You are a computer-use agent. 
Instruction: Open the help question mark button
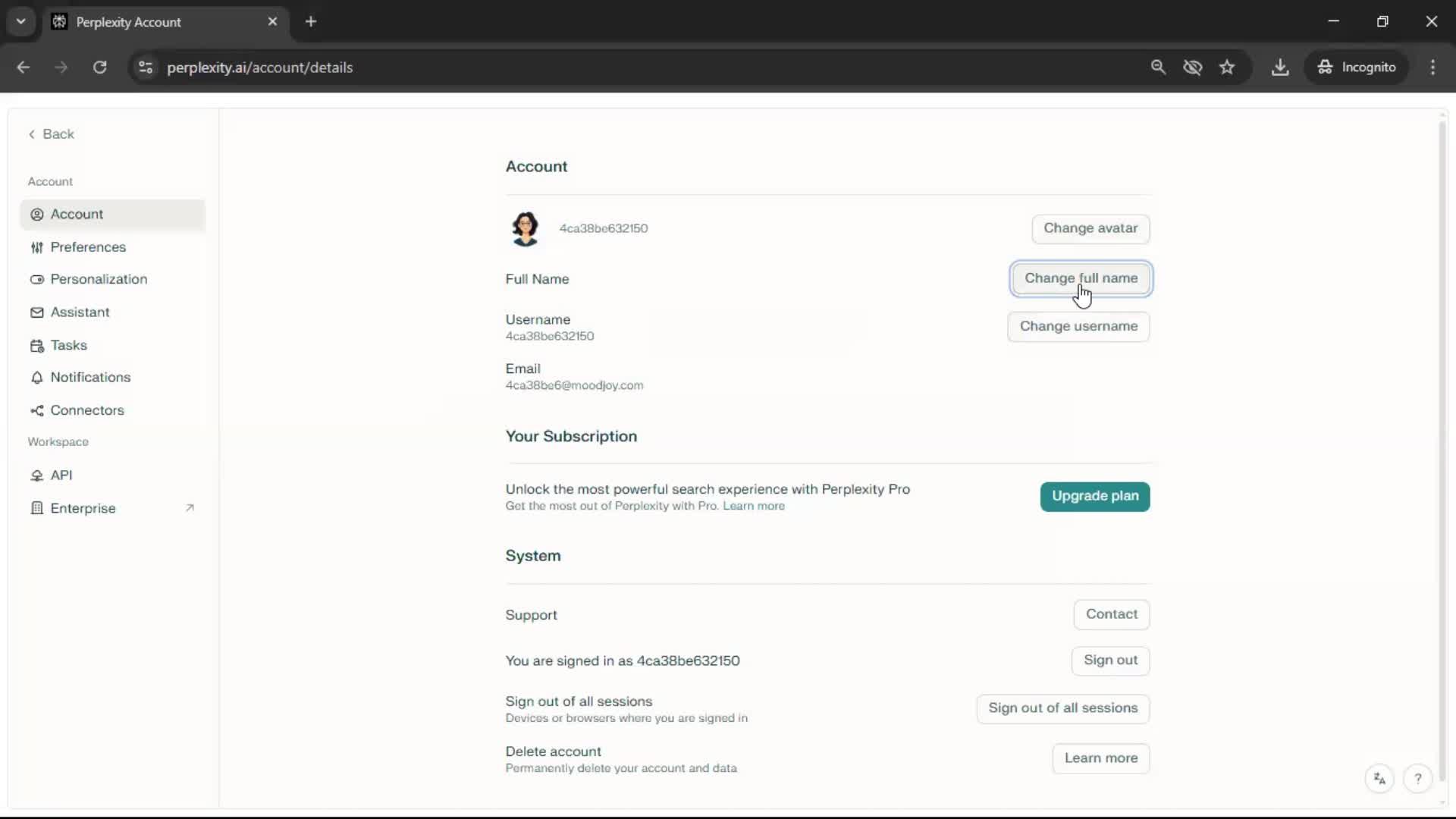pyautogui.click(x=1417, y=779)
